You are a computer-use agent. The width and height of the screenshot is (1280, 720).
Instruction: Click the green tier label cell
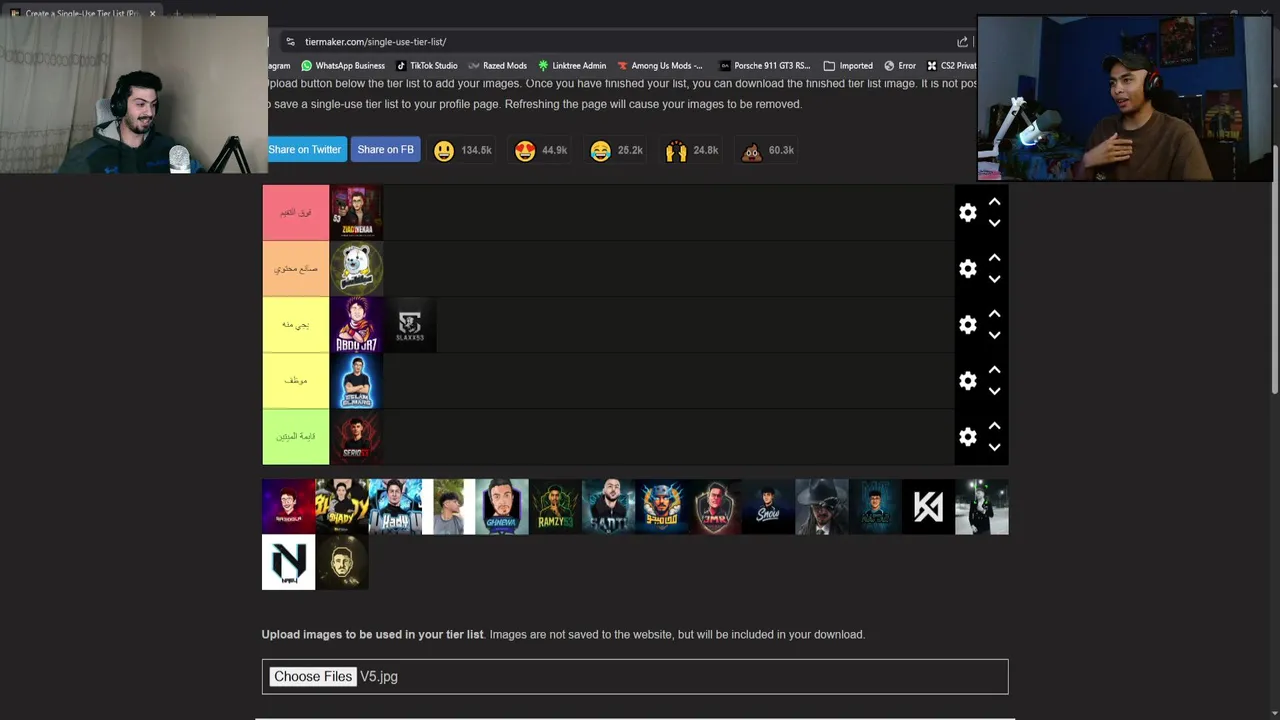coord(295,436)
